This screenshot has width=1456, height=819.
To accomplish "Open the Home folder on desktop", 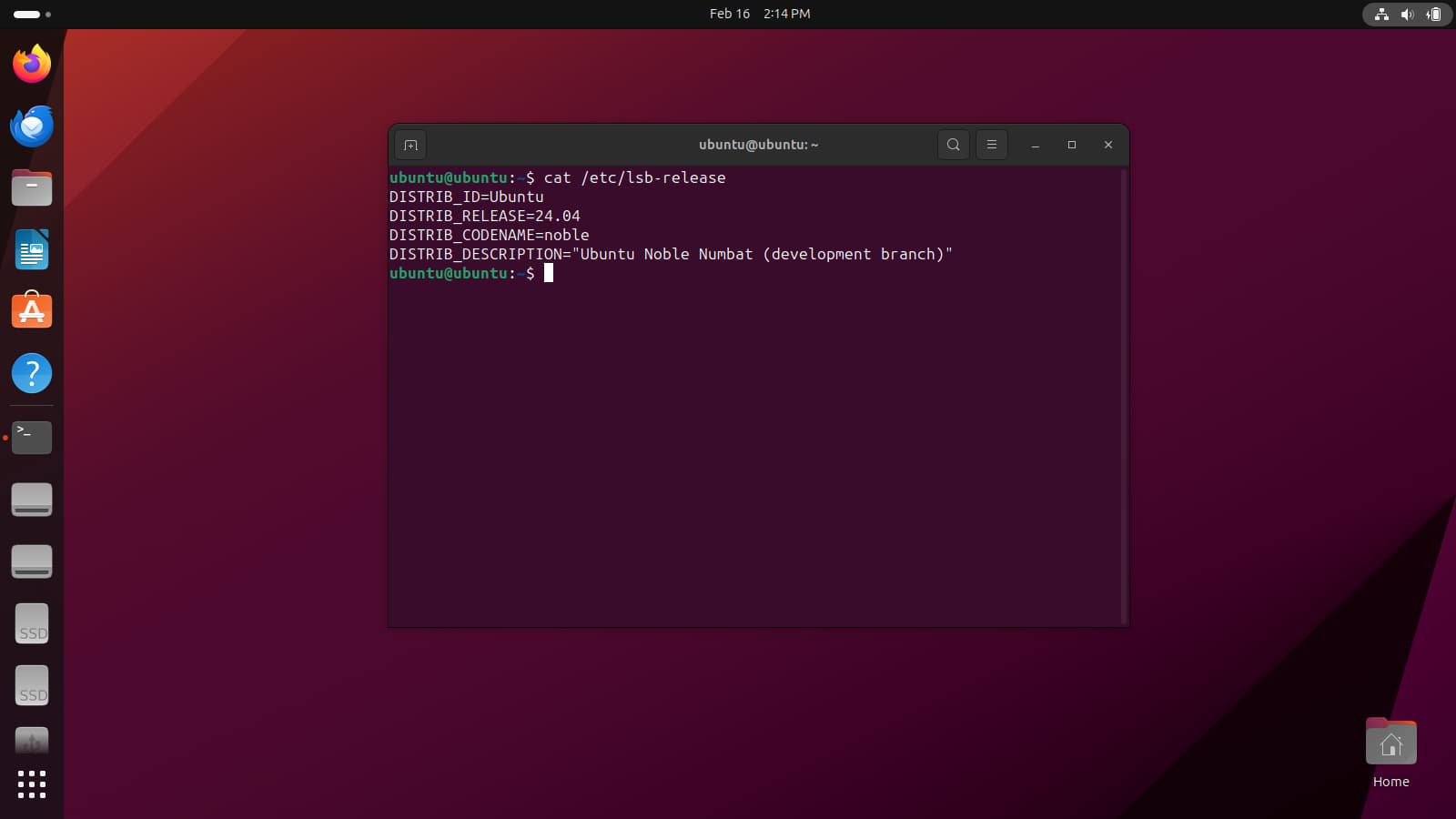I will (1390, 753).
